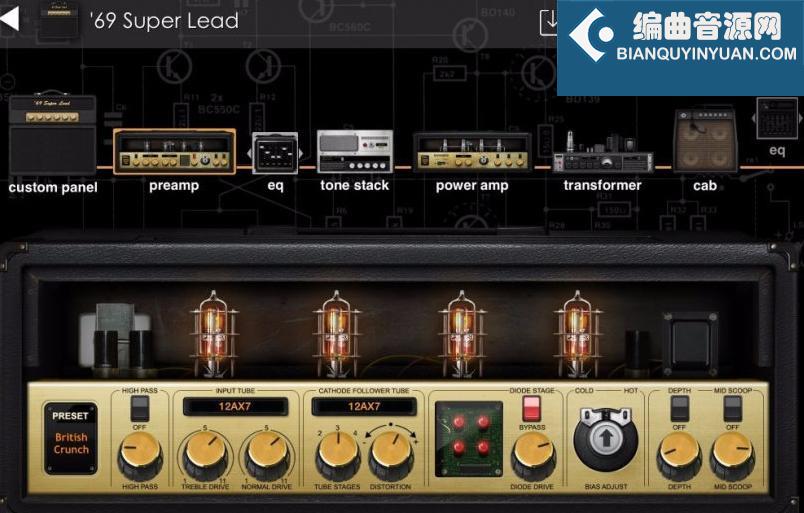Open the CATHODE FOLLOWER TUBE 12AX7 selector

tap(364, 407)
